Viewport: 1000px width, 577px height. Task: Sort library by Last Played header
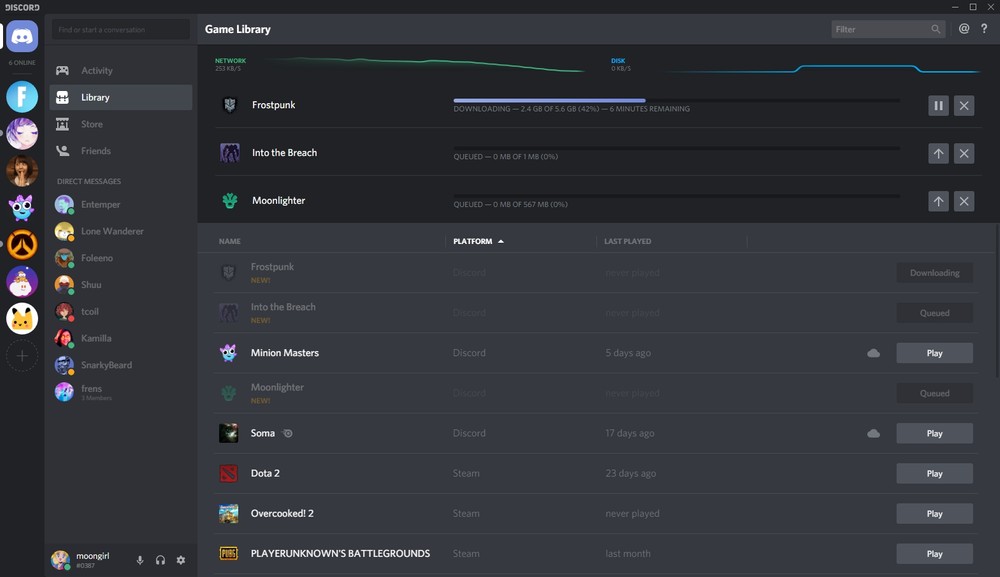pyautogui.click(x=628, y=241)
